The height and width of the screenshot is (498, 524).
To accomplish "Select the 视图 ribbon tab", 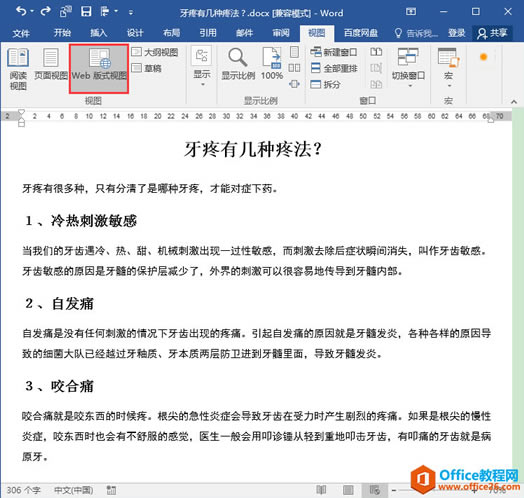I will (316, 33).
